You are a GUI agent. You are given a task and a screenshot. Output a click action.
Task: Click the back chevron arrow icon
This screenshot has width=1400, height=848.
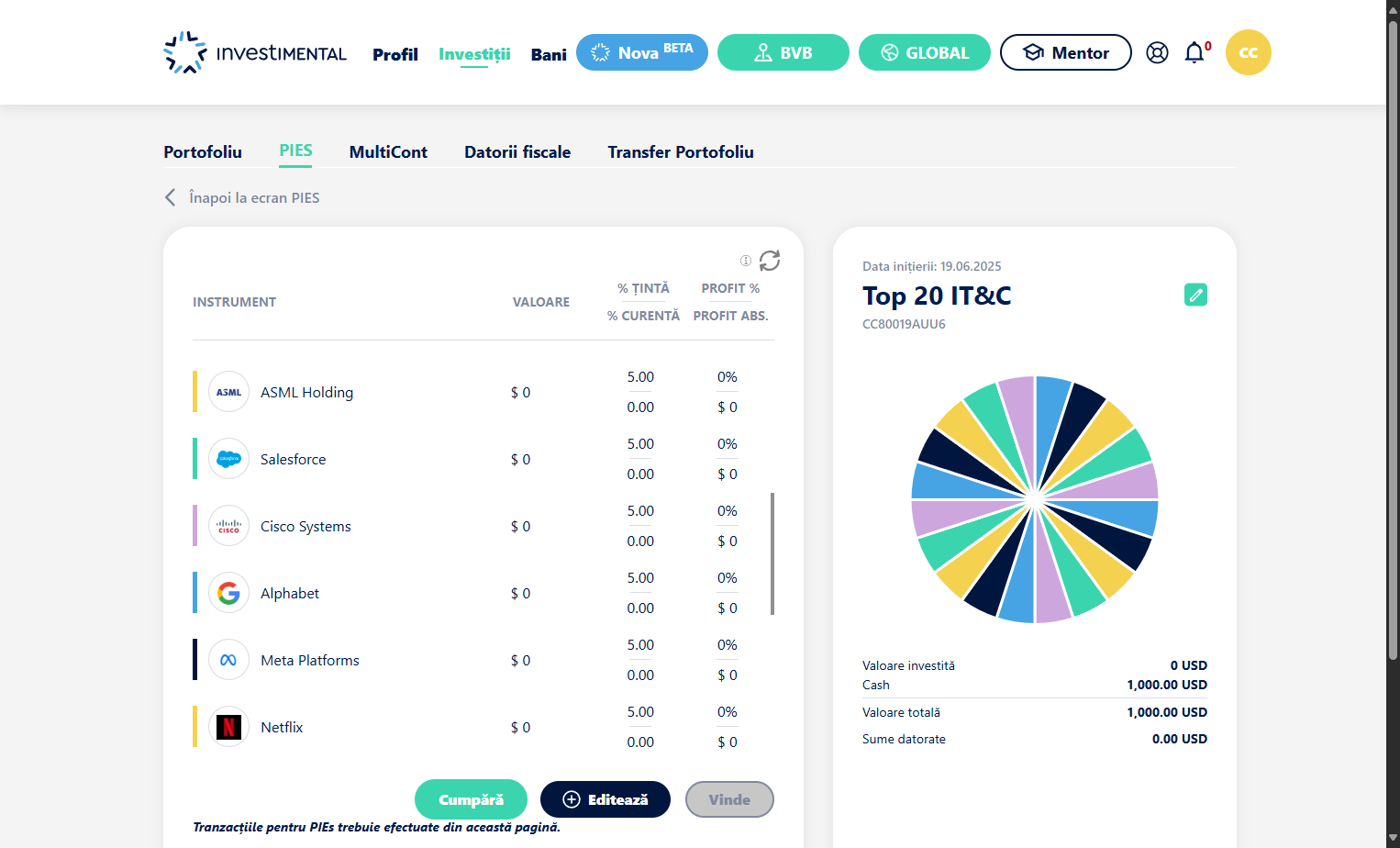(170, 197)
